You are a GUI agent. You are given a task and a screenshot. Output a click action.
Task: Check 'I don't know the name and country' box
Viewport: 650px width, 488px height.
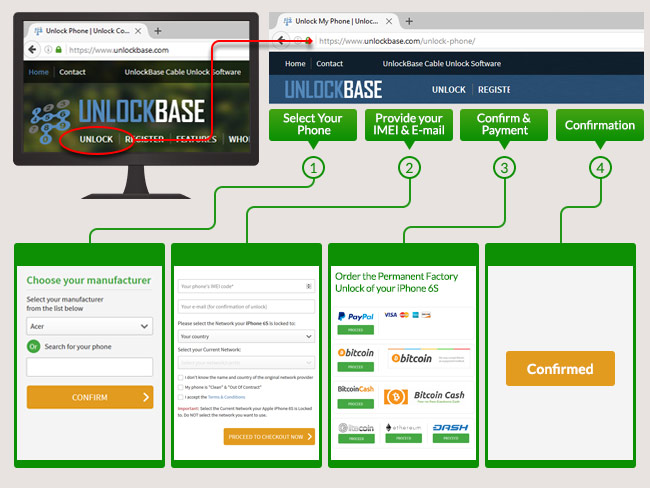[x=180, y=377]
